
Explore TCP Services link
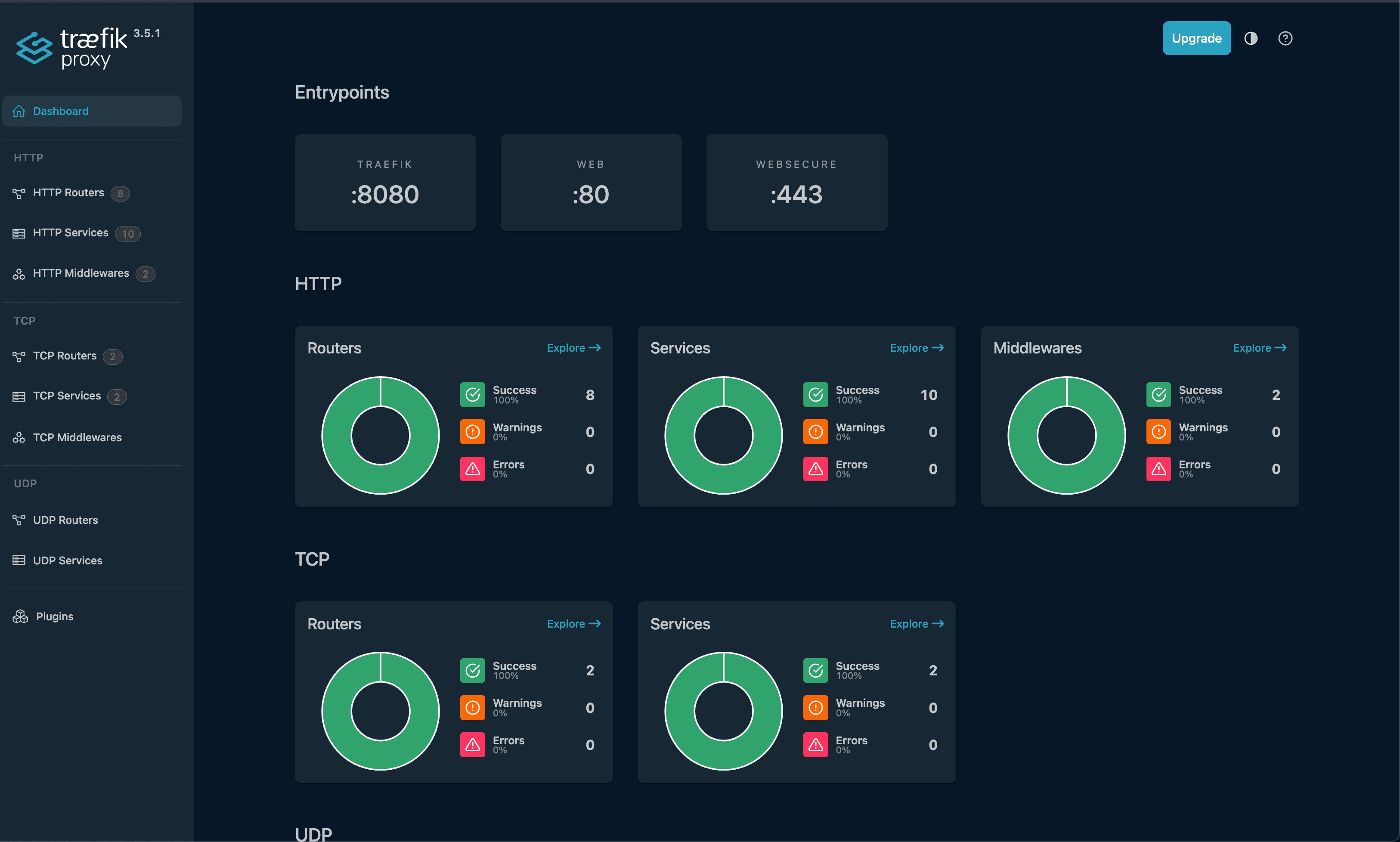tap(917, 624)
